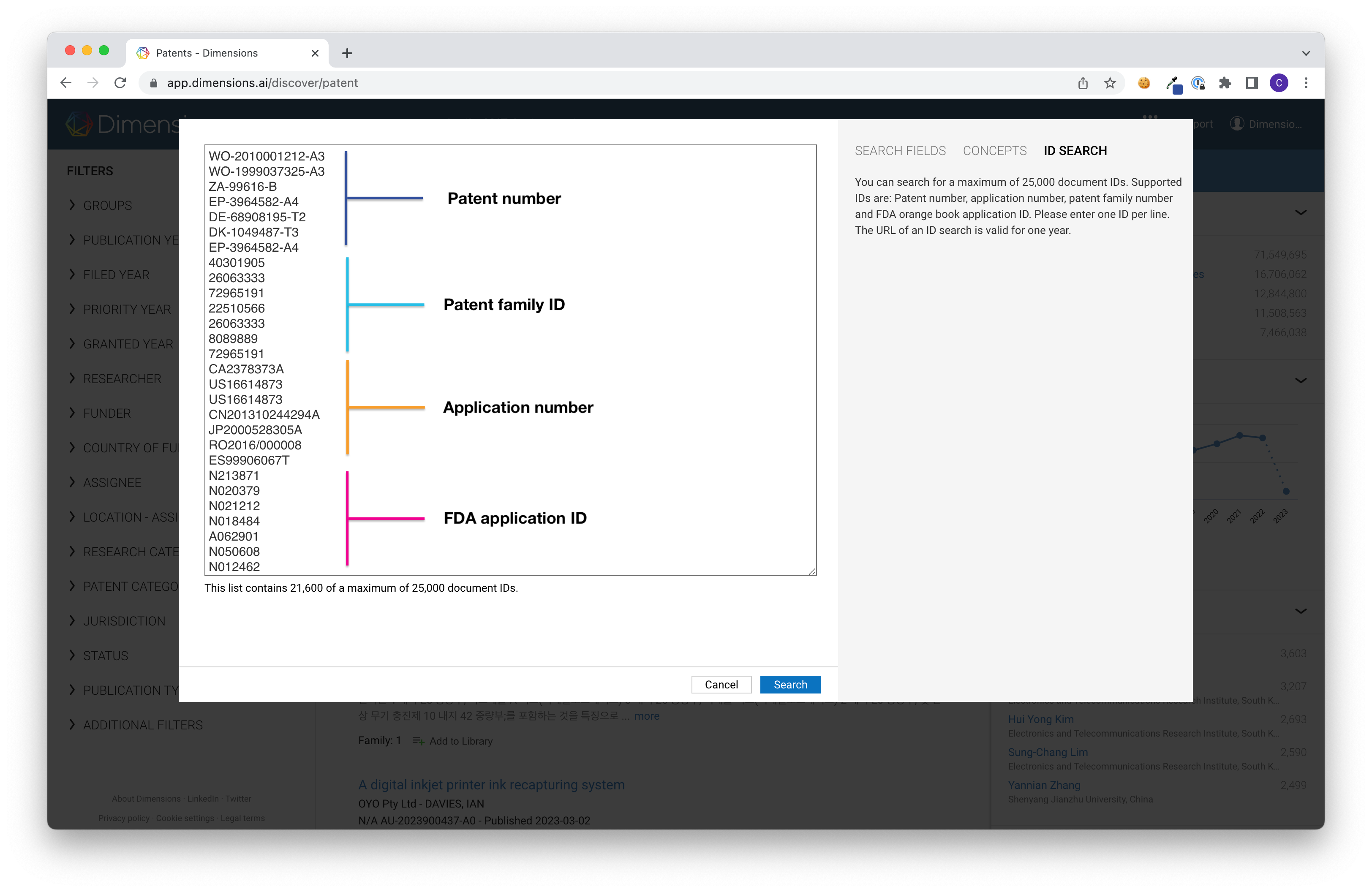Click the Cancel button in the dialog
The image size is (1372, 892).
[721, 685]
